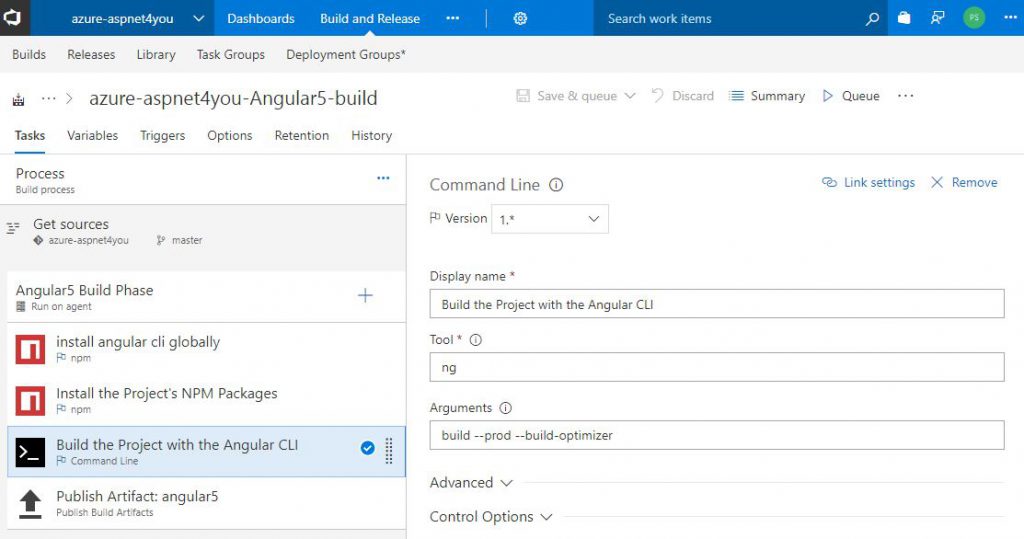Select the Process build process row
Screen dimensions: 1024x539
[x=203, y=180]
